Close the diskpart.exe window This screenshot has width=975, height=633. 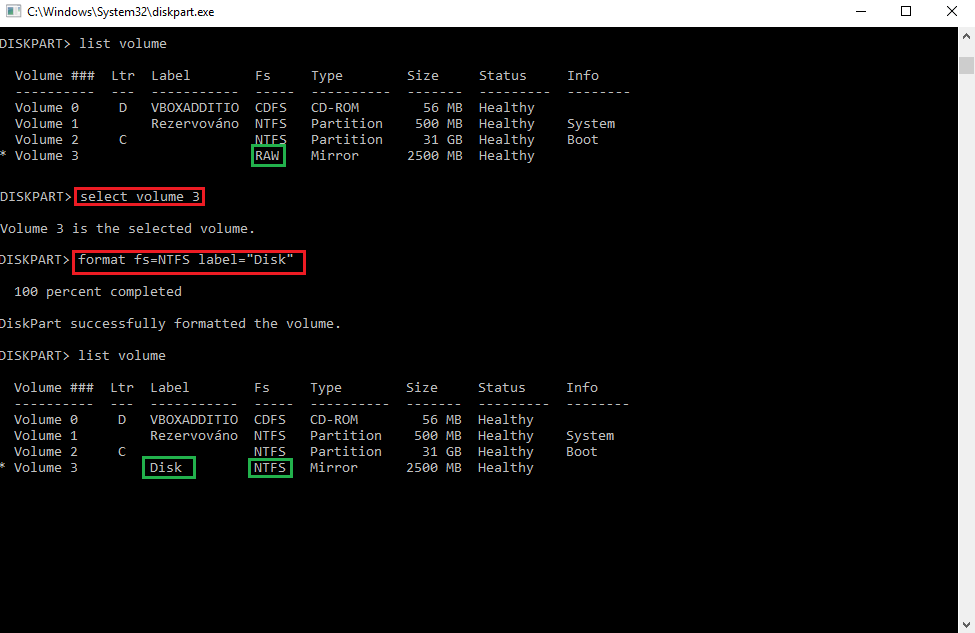coord(952,12)
